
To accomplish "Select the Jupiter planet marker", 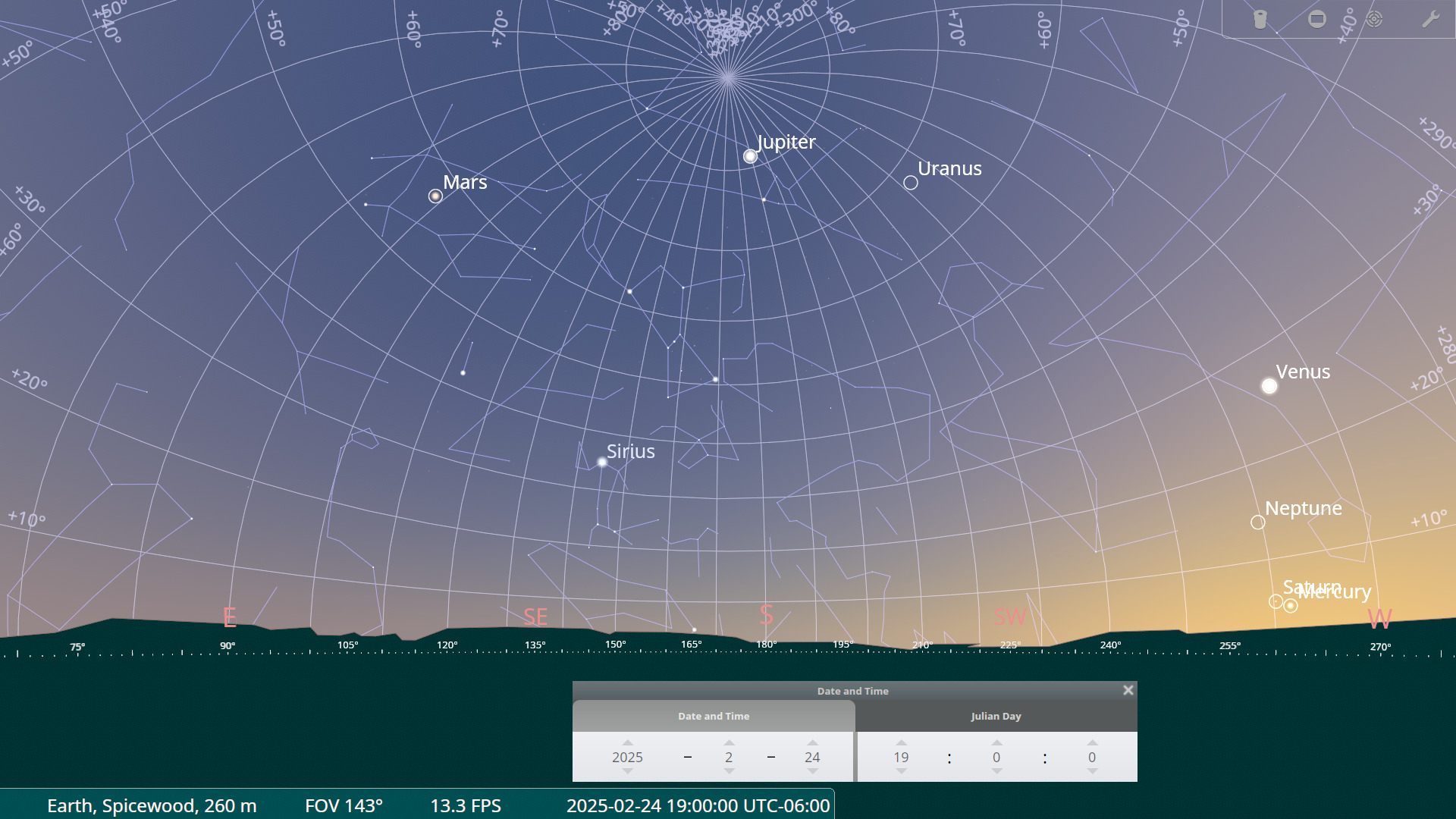I will pos(750,156).
